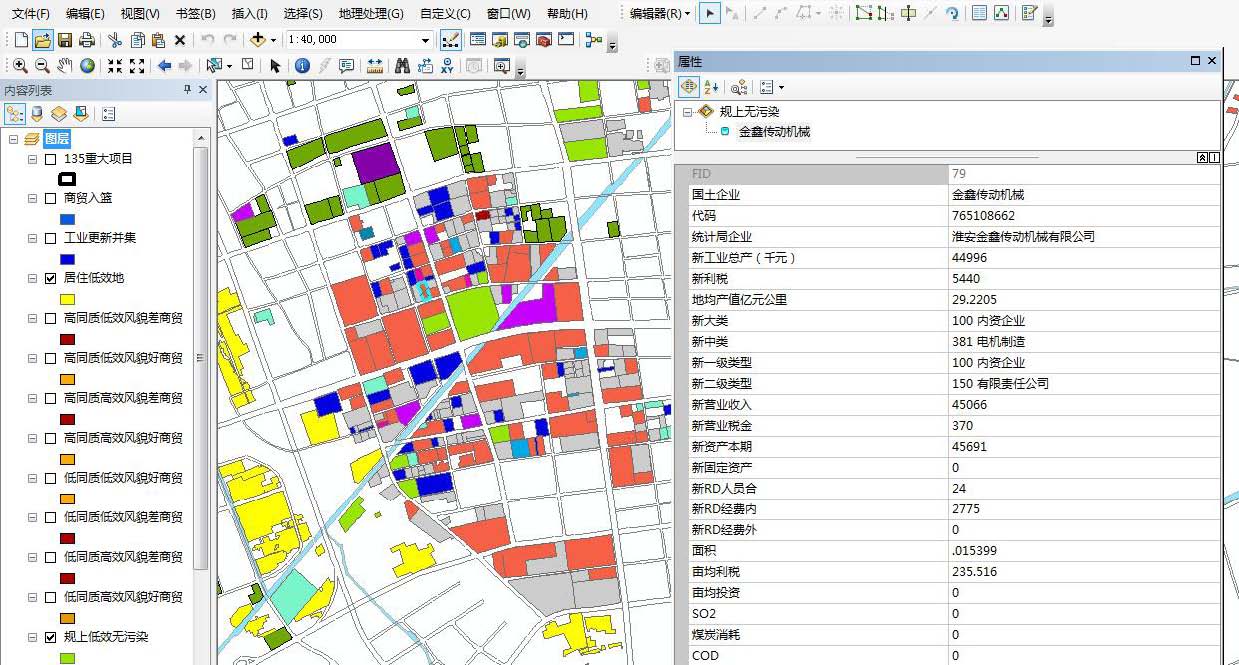Go back to previous extent
Image resolution: width=1239 pixels, height=665 pixels.
[165, 66]
